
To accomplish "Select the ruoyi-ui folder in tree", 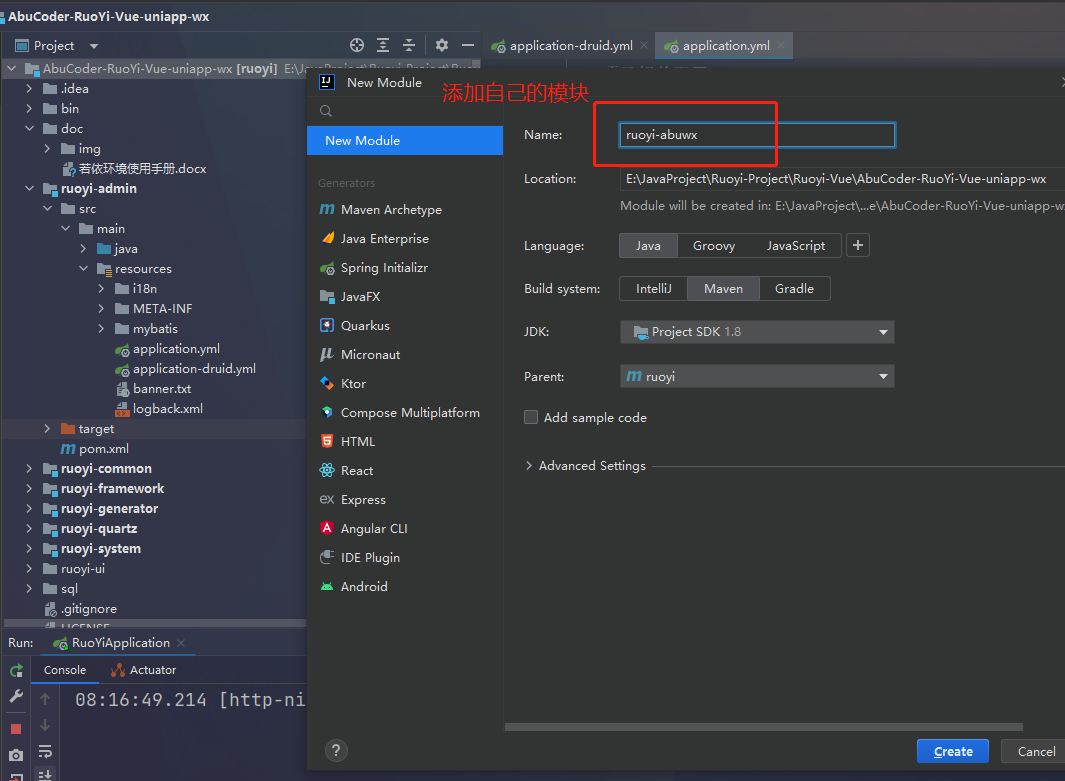I will (74, 569).
